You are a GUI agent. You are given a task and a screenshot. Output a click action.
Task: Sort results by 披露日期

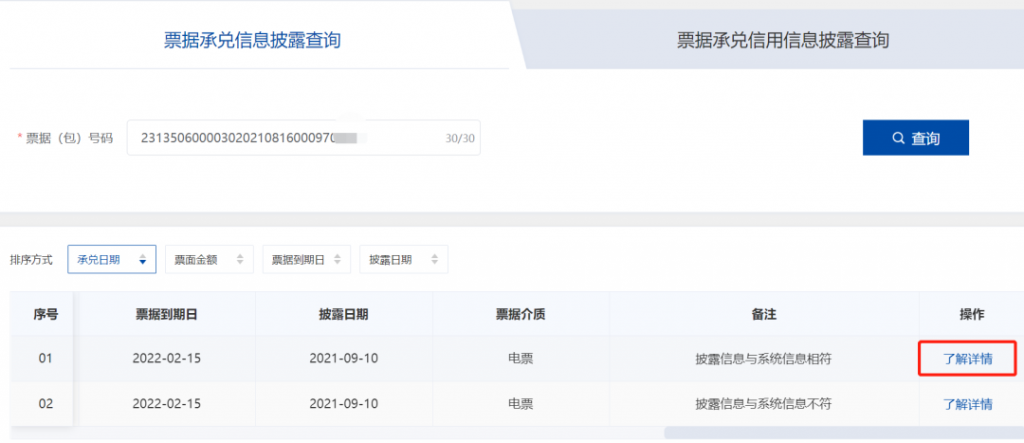[404, 259]
